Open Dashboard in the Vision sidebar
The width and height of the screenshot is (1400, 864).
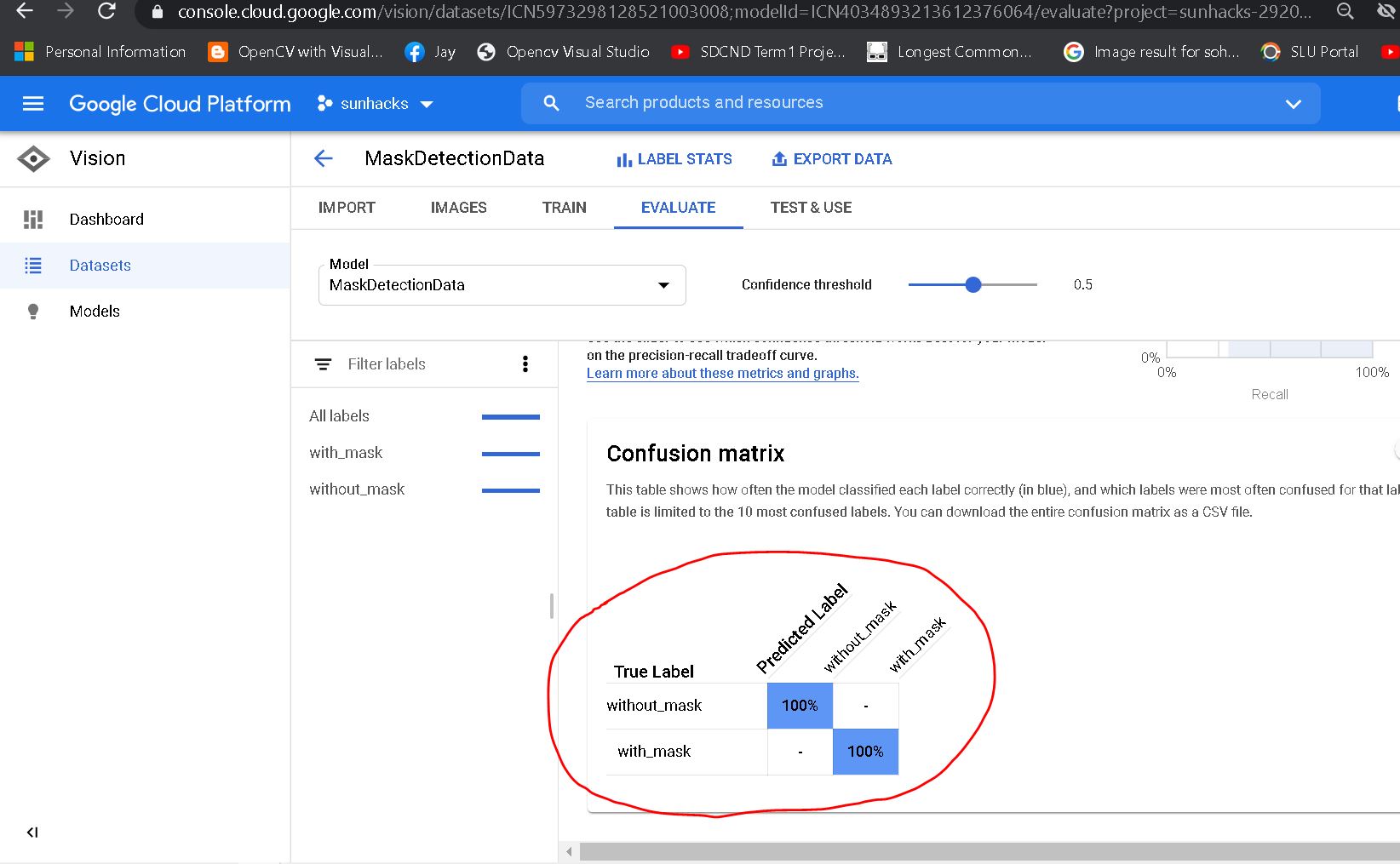tap(145, 220)
